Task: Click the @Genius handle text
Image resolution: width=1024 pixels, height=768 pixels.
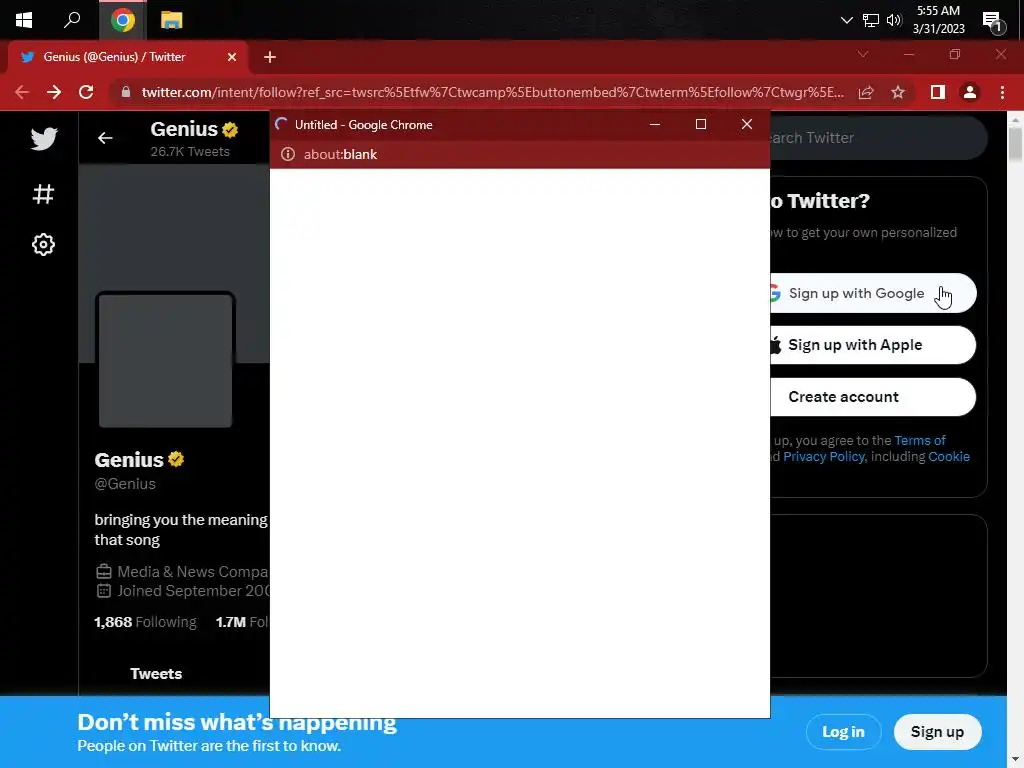Action: (125, 484)
